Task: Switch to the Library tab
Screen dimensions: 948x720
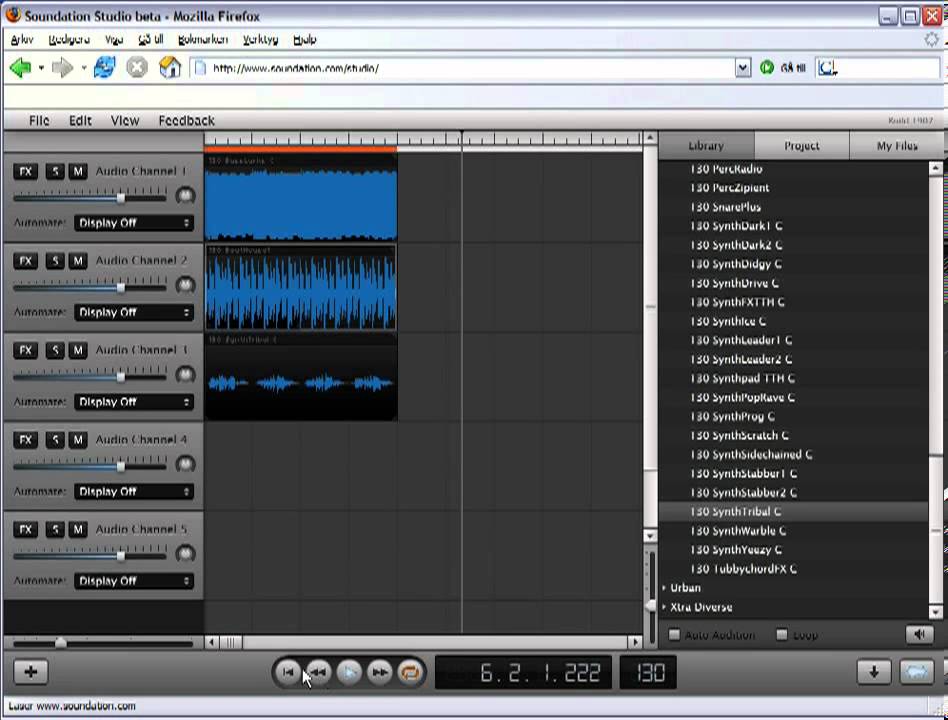Action: (706, 146)
